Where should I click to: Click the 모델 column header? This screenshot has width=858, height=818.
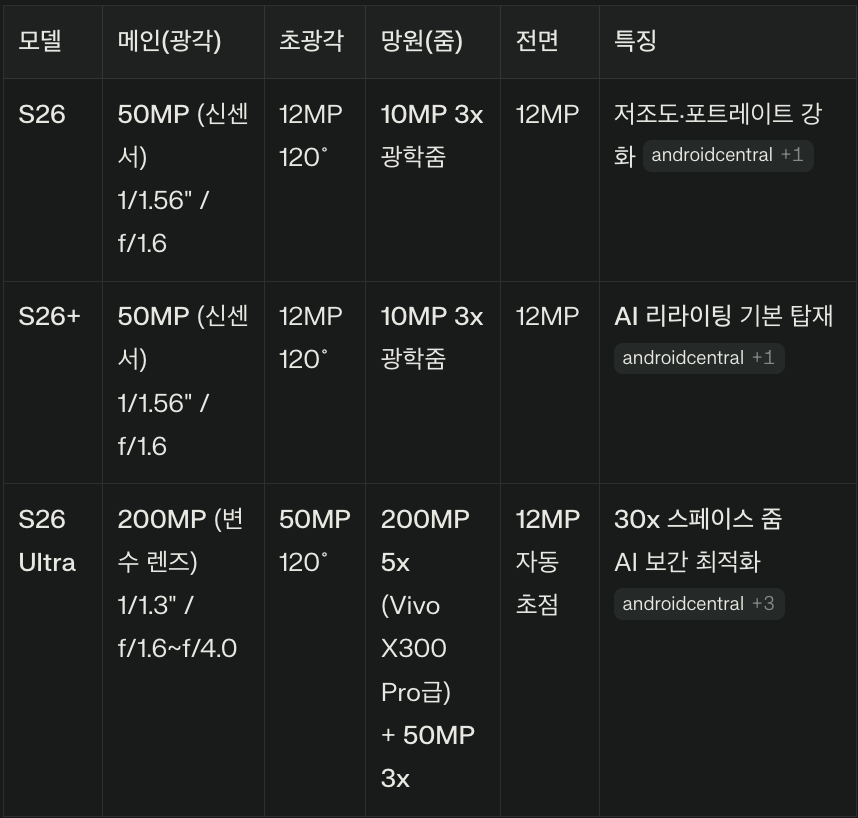pos(40,41)
